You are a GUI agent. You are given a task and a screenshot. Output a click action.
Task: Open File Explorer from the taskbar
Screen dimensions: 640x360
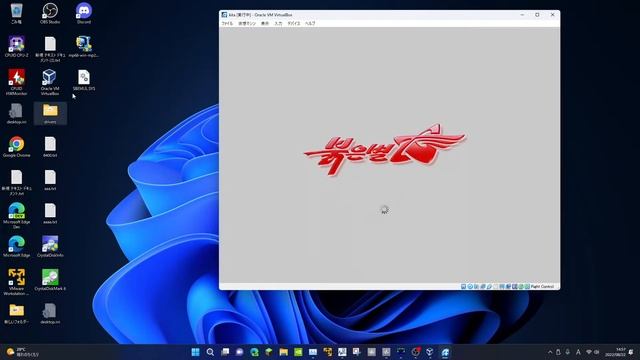click(284, 352)
